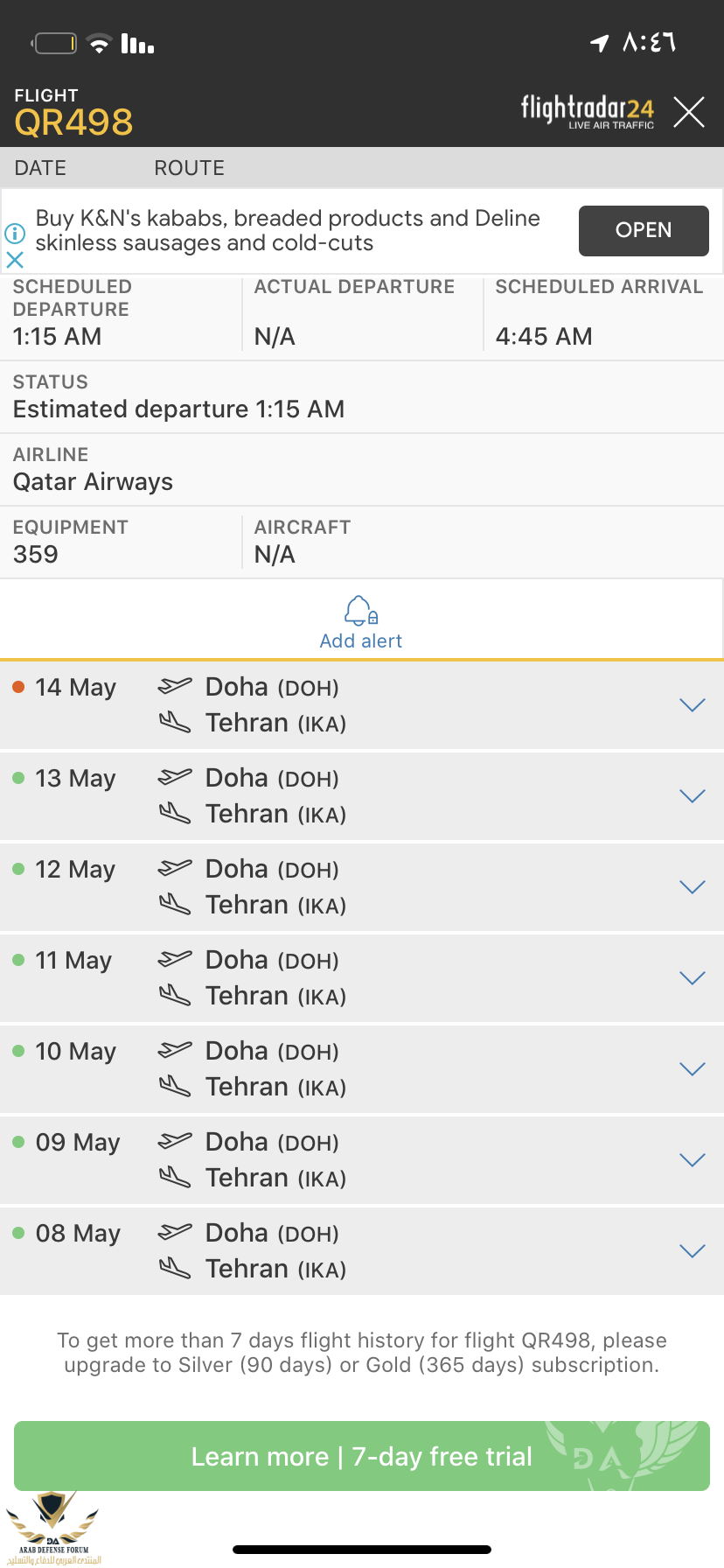Image resolution: width=724 pixels, height=1568 pixels.
Task: Expand the 14 May flight row
Action: 362,705
